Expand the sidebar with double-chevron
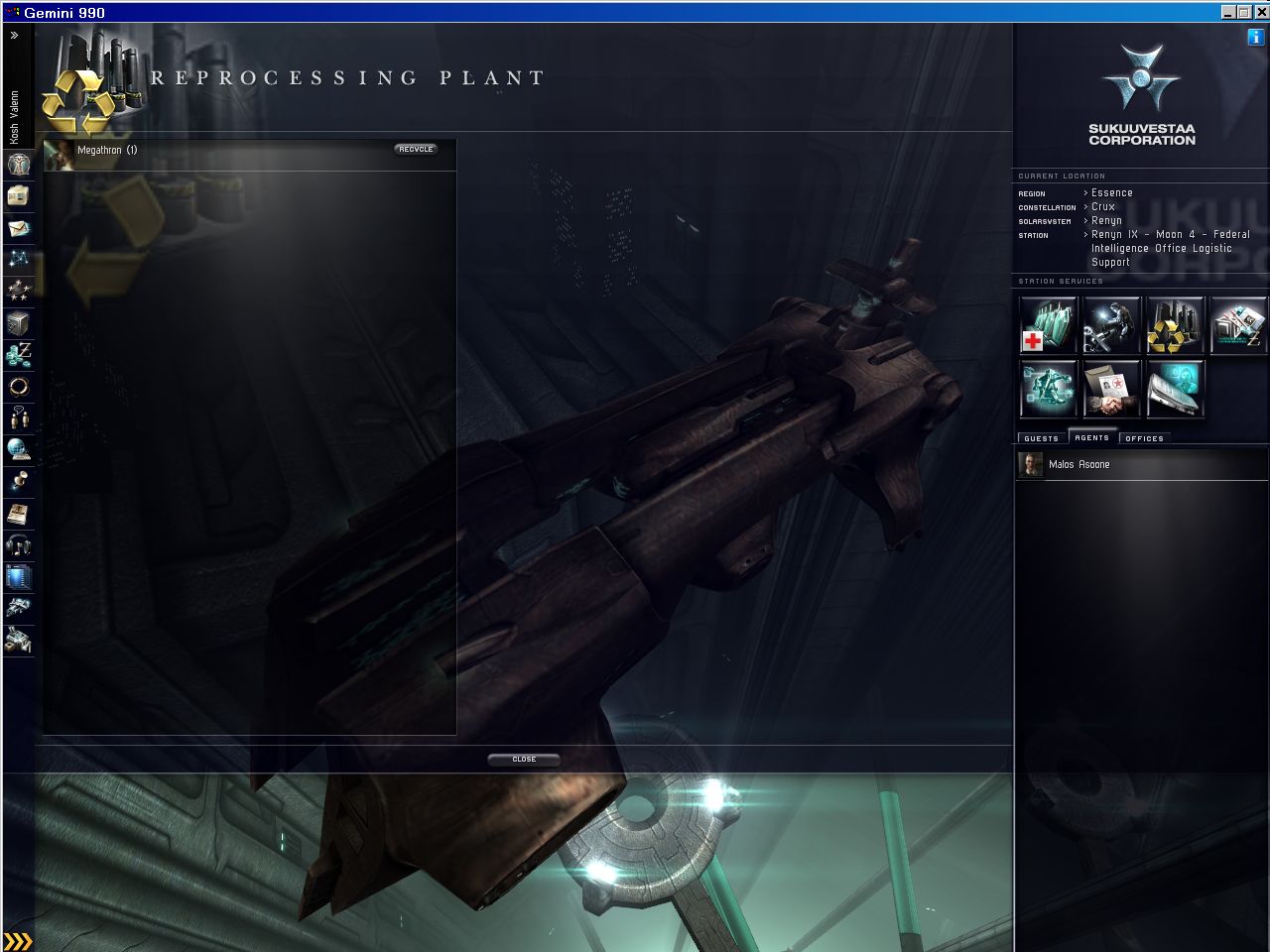The height and width of the screenshot is (952, 1270). pyautogui.click(x=15, y=35)
